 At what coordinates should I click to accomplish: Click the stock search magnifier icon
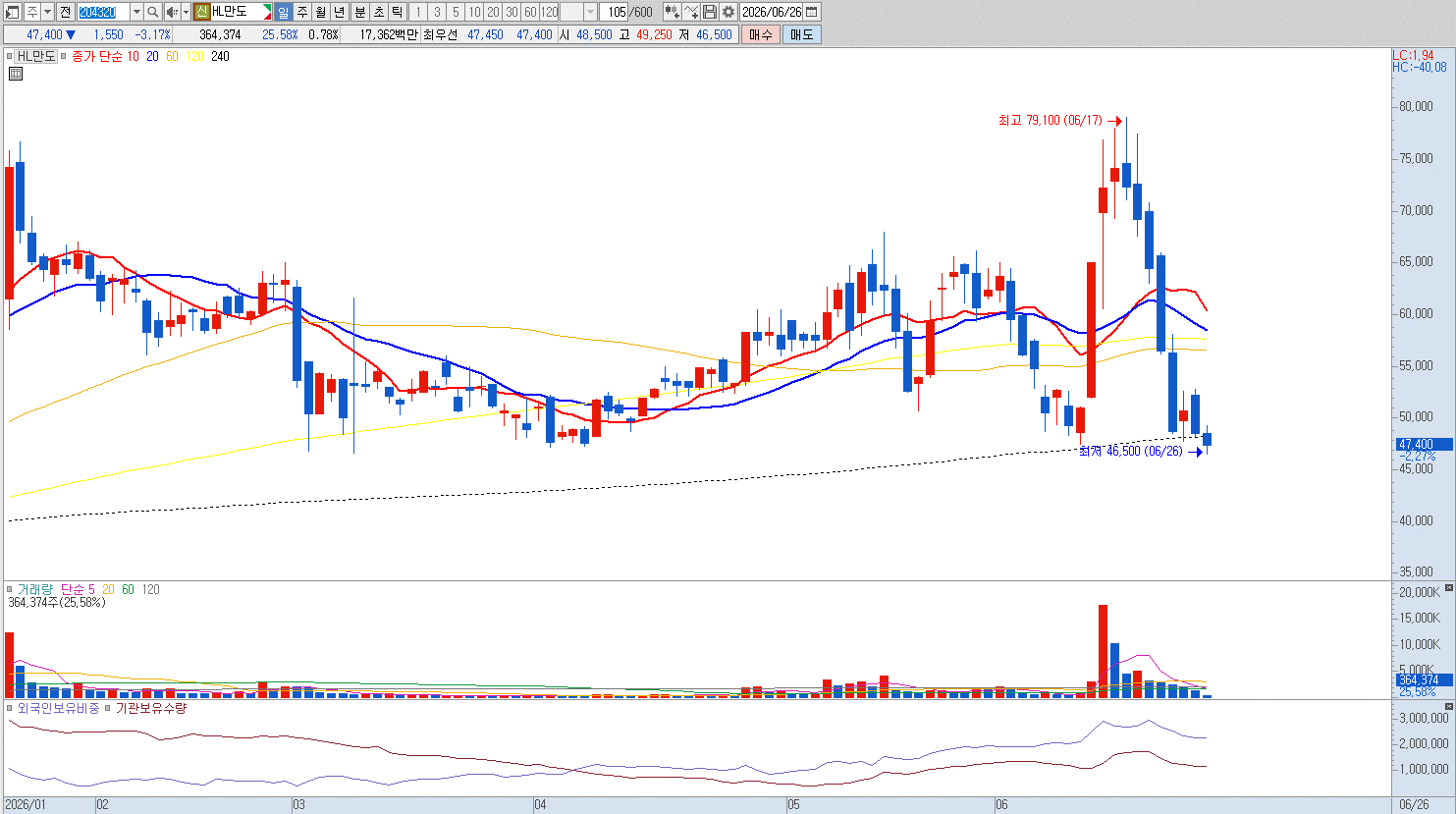153,12
